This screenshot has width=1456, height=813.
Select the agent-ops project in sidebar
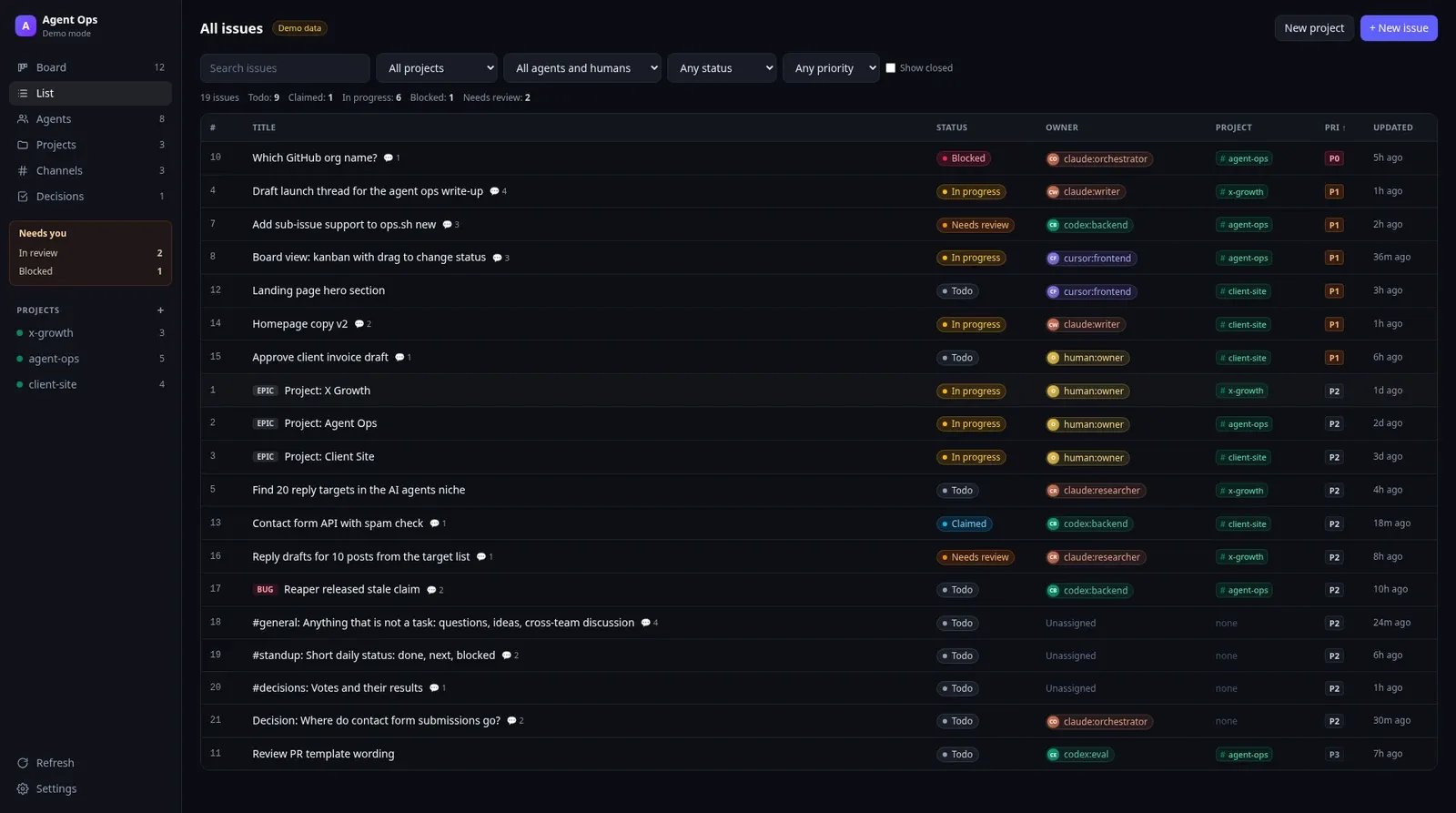(x=90, y=359)
